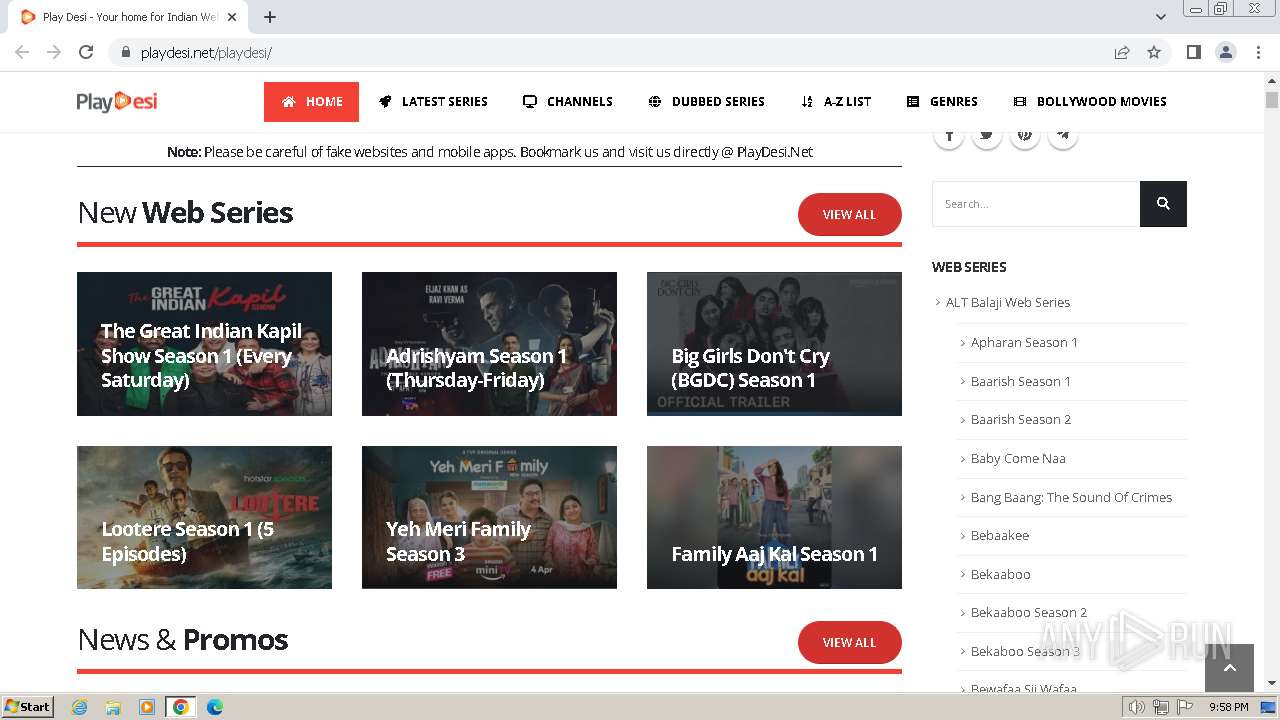Open Bekaaboo Season 2 link
This screenshot has height=720, width=1280.
(1028, 612)
